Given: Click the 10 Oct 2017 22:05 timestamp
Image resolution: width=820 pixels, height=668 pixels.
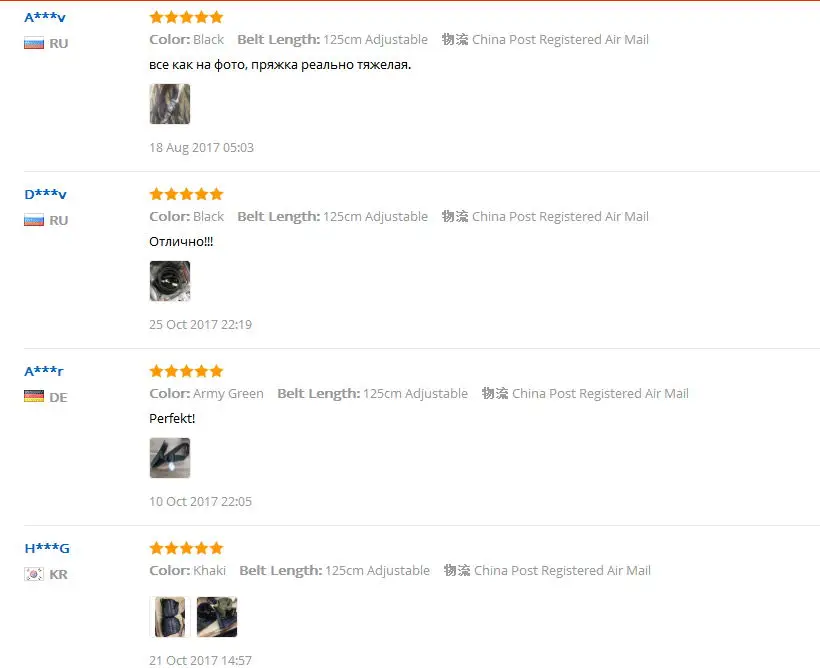Looking at the screenshot, I should pyautogui.click(x=200, y=501).
